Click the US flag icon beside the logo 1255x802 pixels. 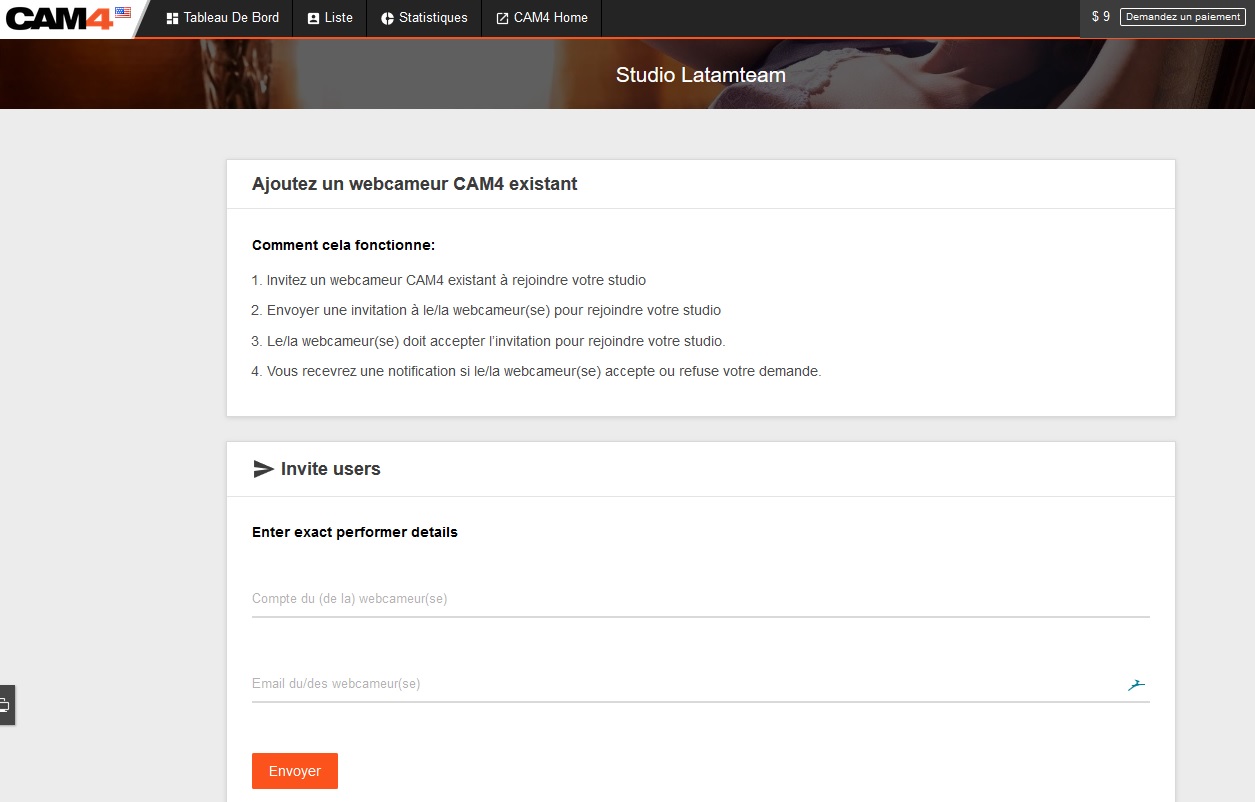(123, 13)
